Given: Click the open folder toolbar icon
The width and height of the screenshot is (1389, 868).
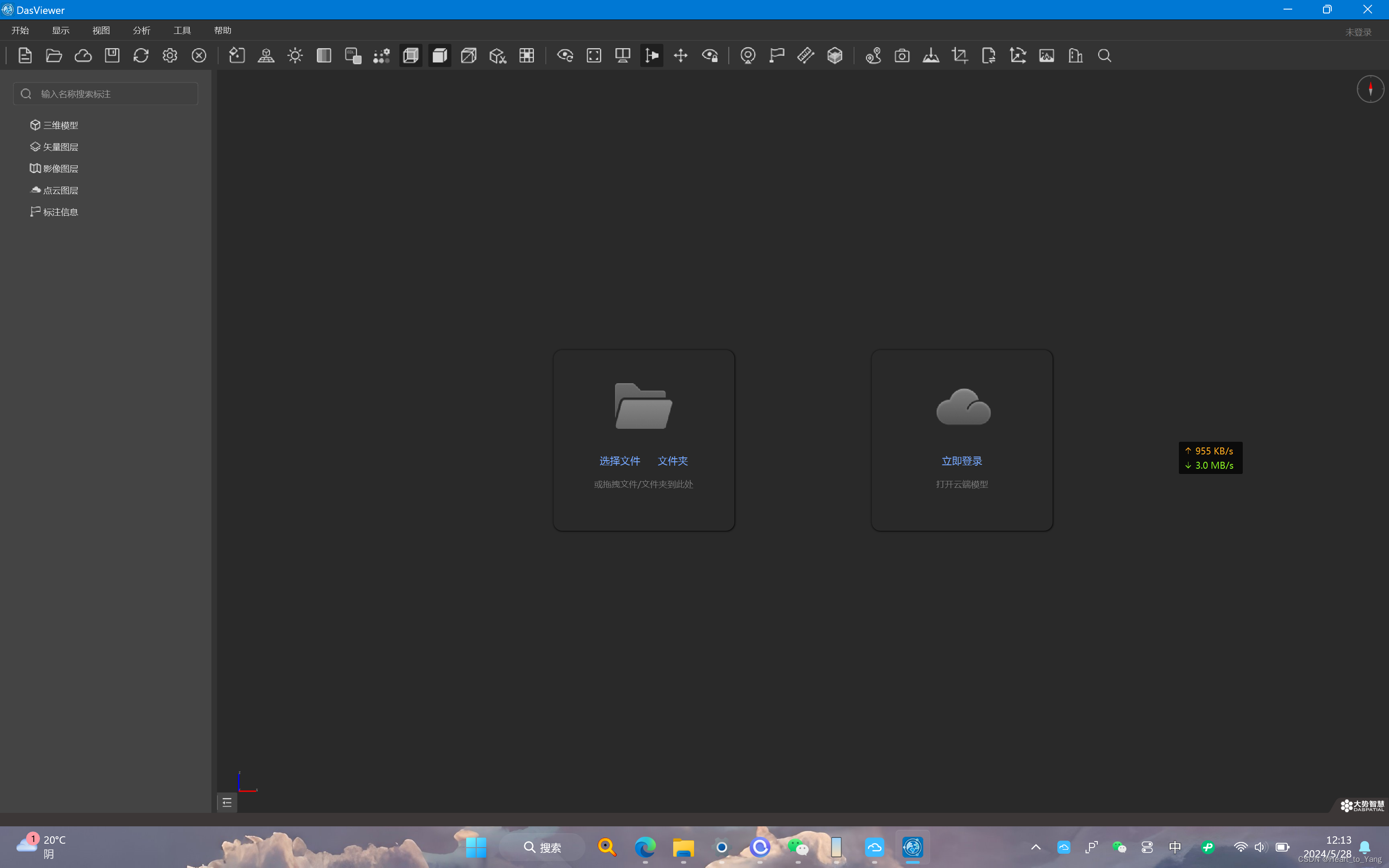Looking at the screenshot, I should [54, 56].
